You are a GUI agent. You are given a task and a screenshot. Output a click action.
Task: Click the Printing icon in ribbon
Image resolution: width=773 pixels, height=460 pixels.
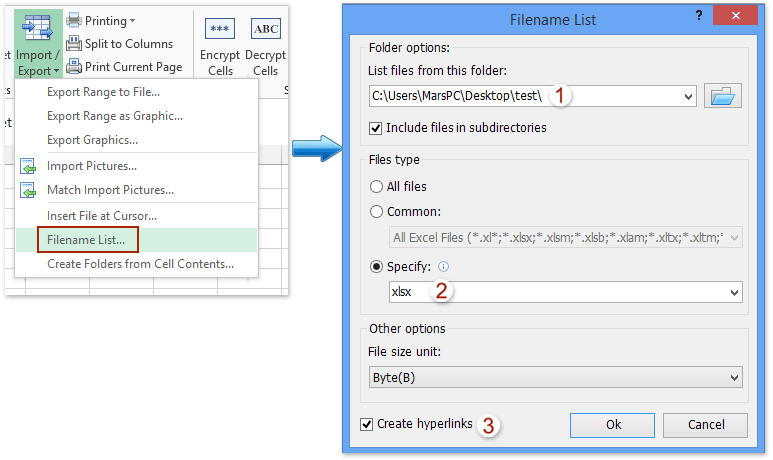(74, 20)
